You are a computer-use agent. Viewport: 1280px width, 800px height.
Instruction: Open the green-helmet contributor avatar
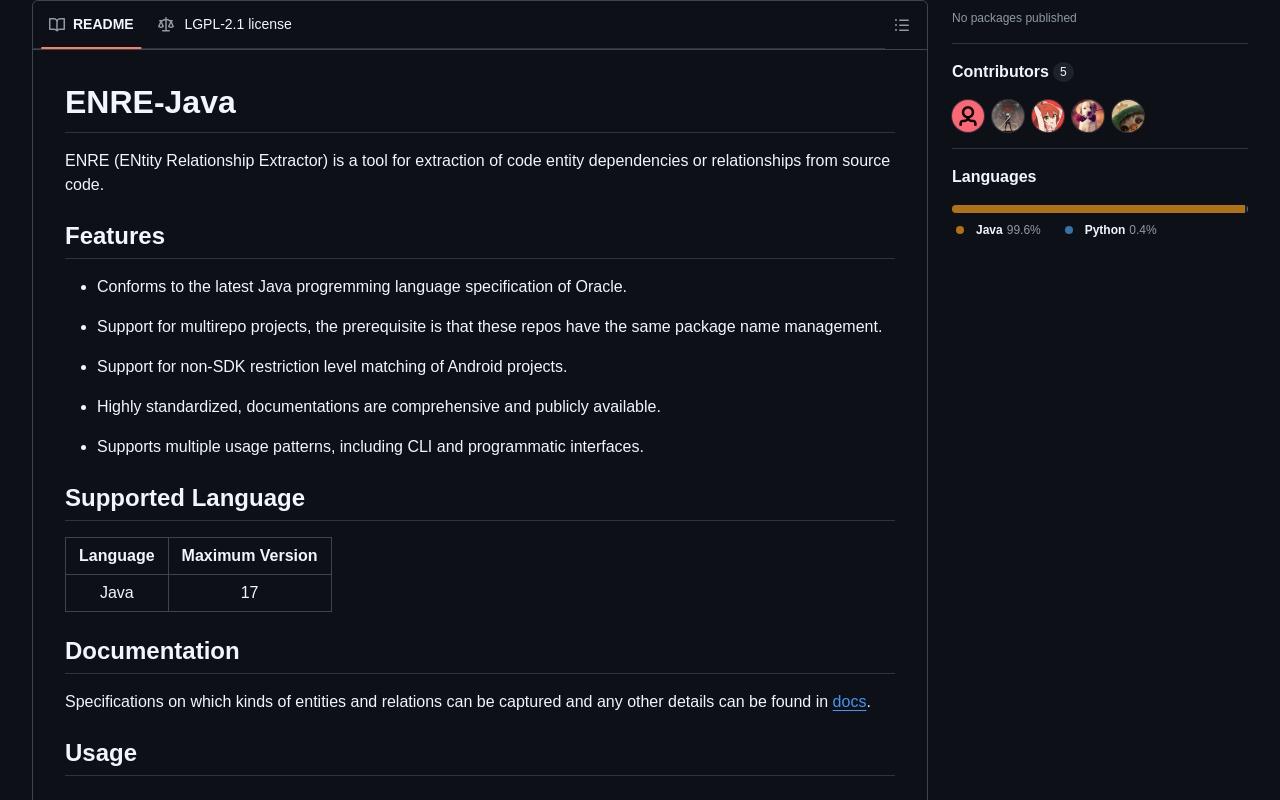(1128, 116)
